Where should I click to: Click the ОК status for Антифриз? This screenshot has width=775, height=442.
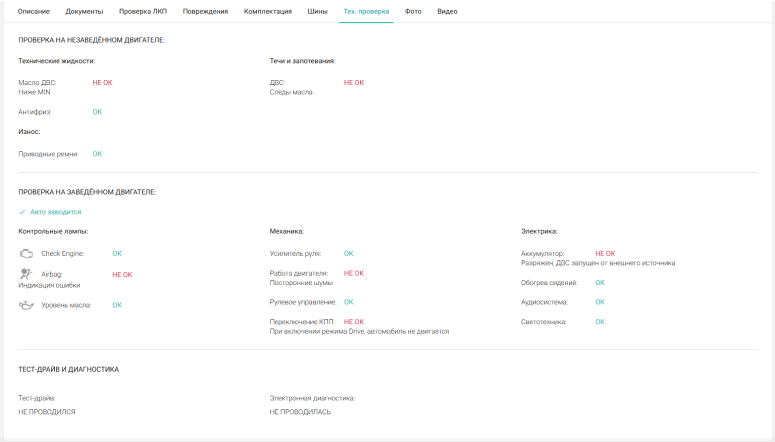click(x=97, y=112)
